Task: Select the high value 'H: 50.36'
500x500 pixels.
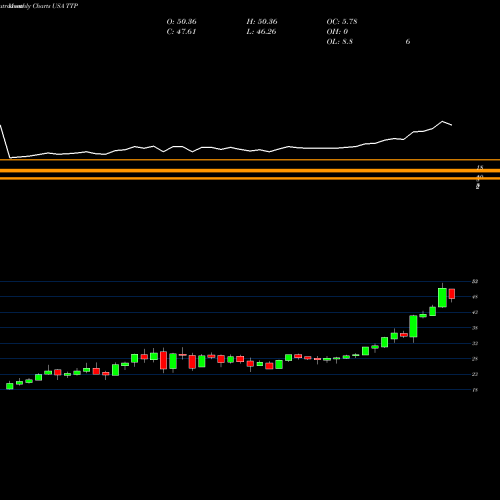Action: [x=262, y=21]
